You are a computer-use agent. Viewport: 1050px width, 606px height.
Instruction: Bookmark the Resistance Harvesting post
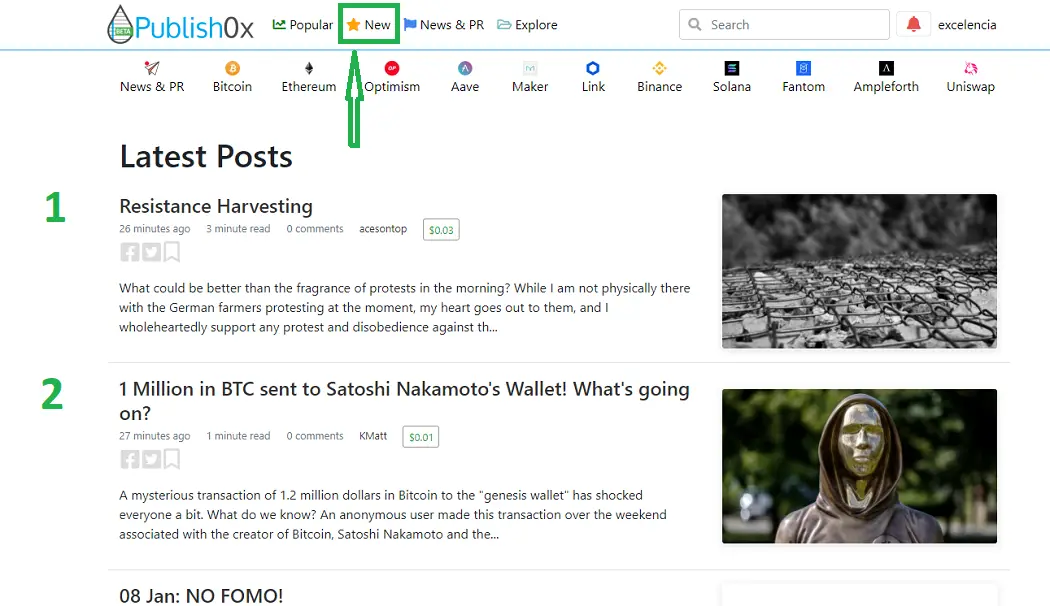coord(172,252)
